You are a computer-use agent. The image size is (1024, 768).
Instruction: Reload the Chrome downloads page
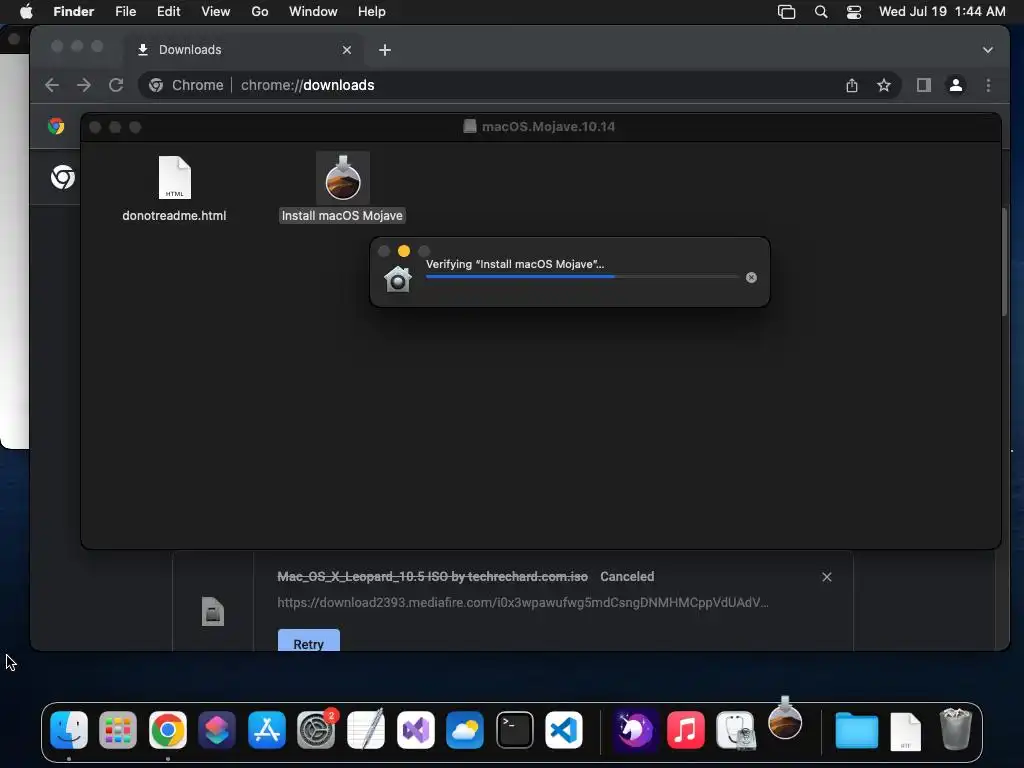tap(116, 85)
